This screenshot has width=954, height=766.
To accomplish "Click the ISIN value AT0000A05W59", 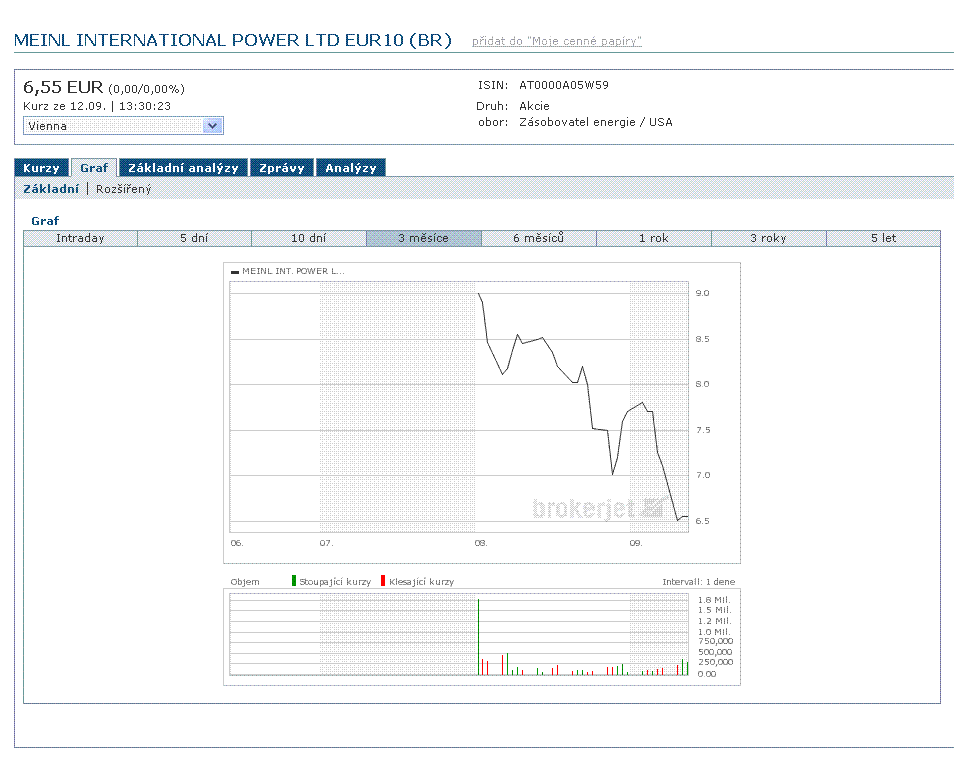I will (x=563, y=85).
